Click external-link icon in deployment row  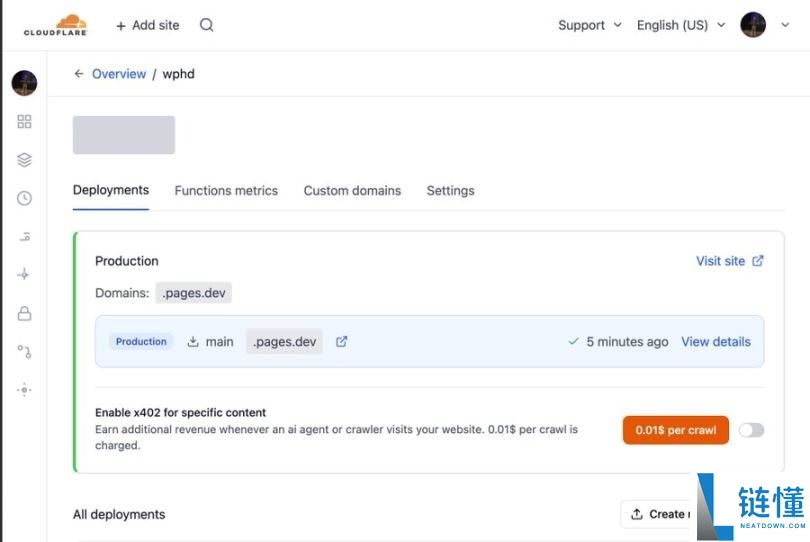[x=341, y=342]
